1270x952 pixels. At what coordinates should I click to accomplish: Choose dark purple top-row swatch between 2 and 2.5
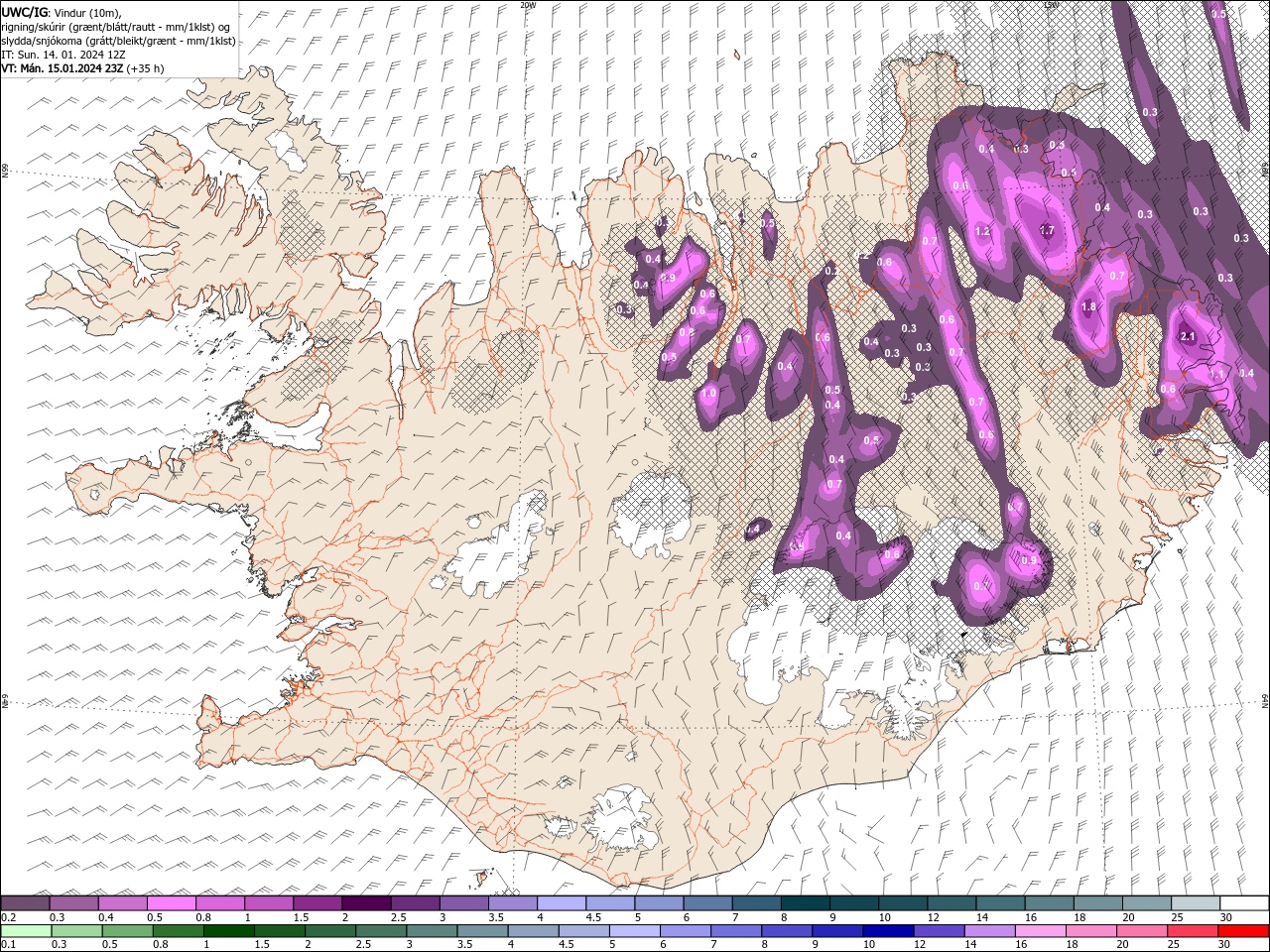[366, 903]
